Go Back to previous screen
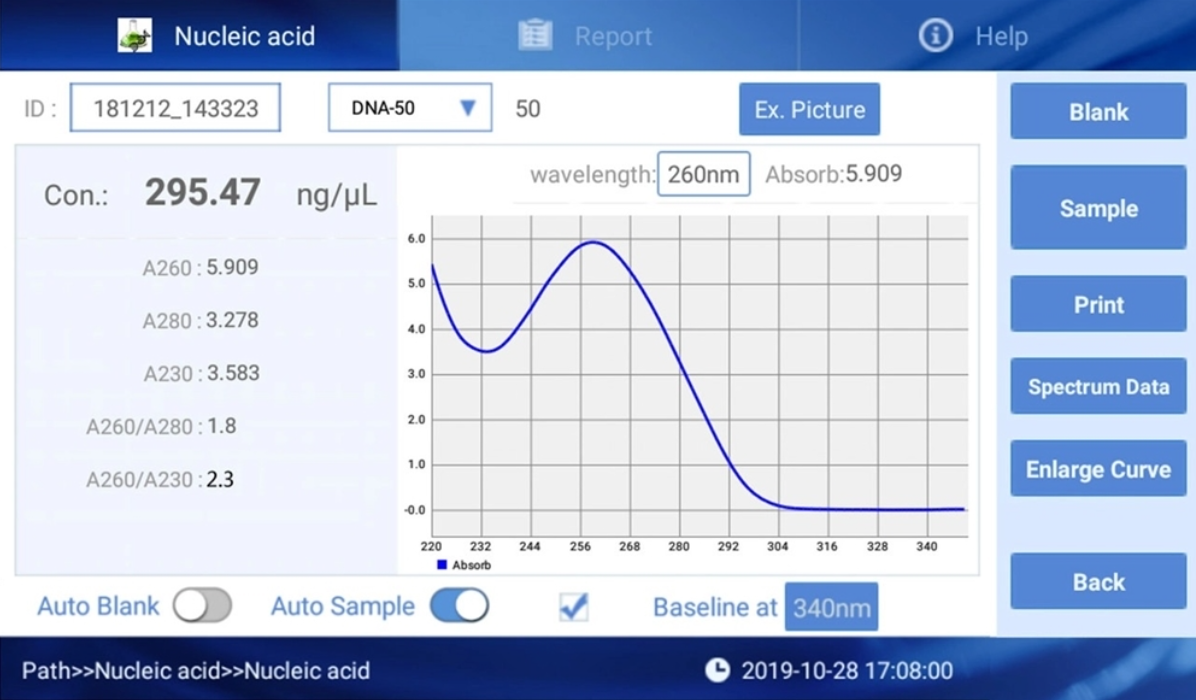The height and width of the screenshot is (700, 1196). [x=1098, y=582]
